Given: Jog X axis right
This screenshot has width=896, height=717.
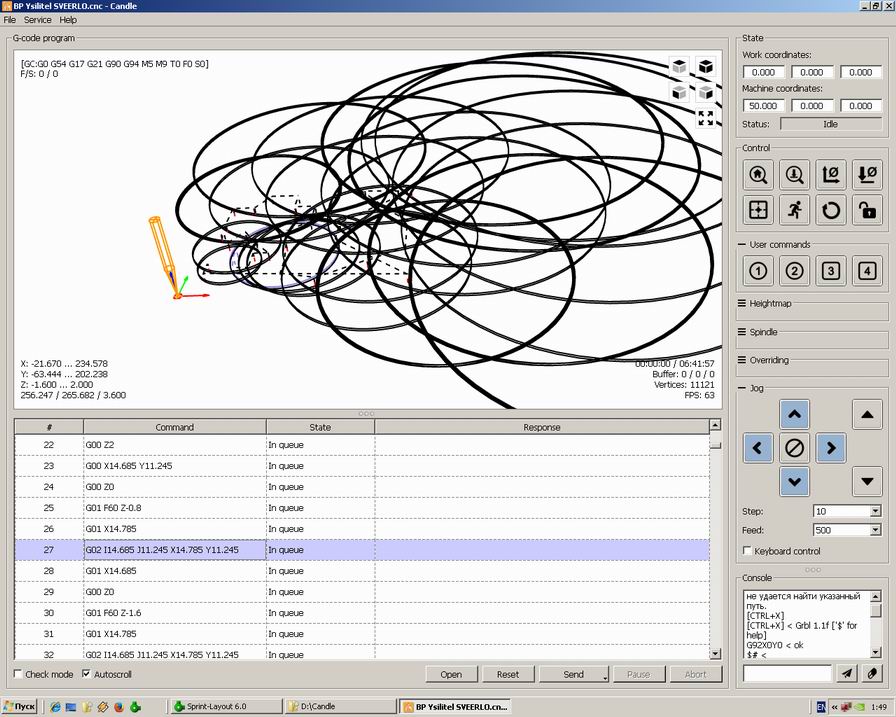Looking at the screenshot, I should point(831,448).
